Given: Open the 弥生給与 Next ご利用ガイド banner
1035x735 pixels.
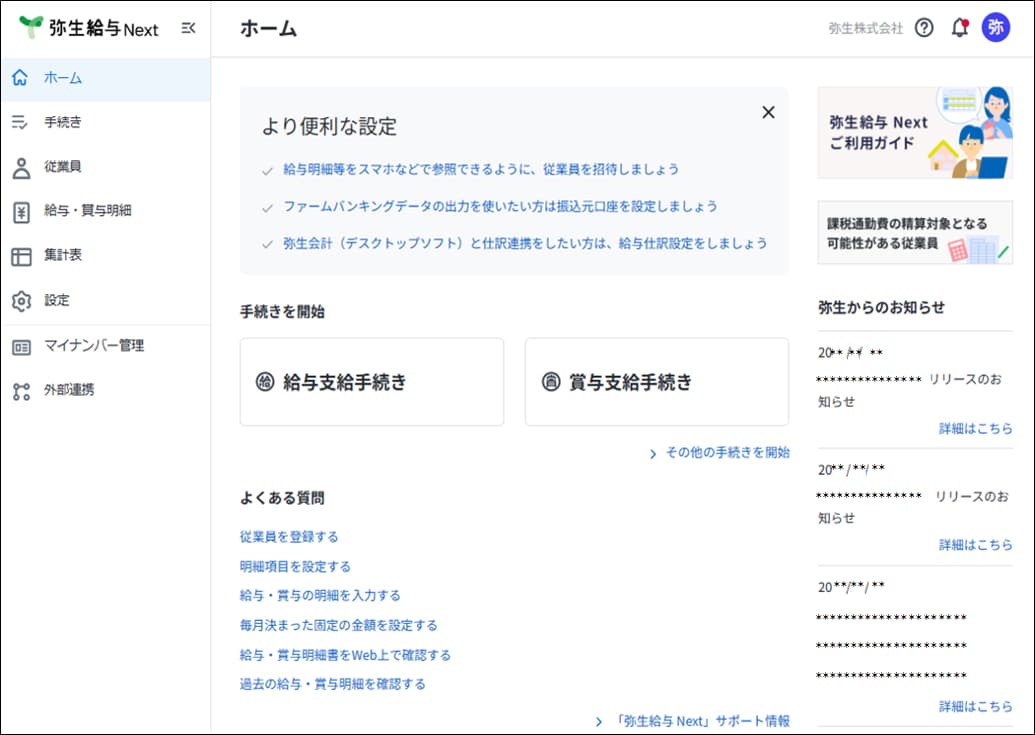Looking at the screenshot, I should tap(914, 133).
